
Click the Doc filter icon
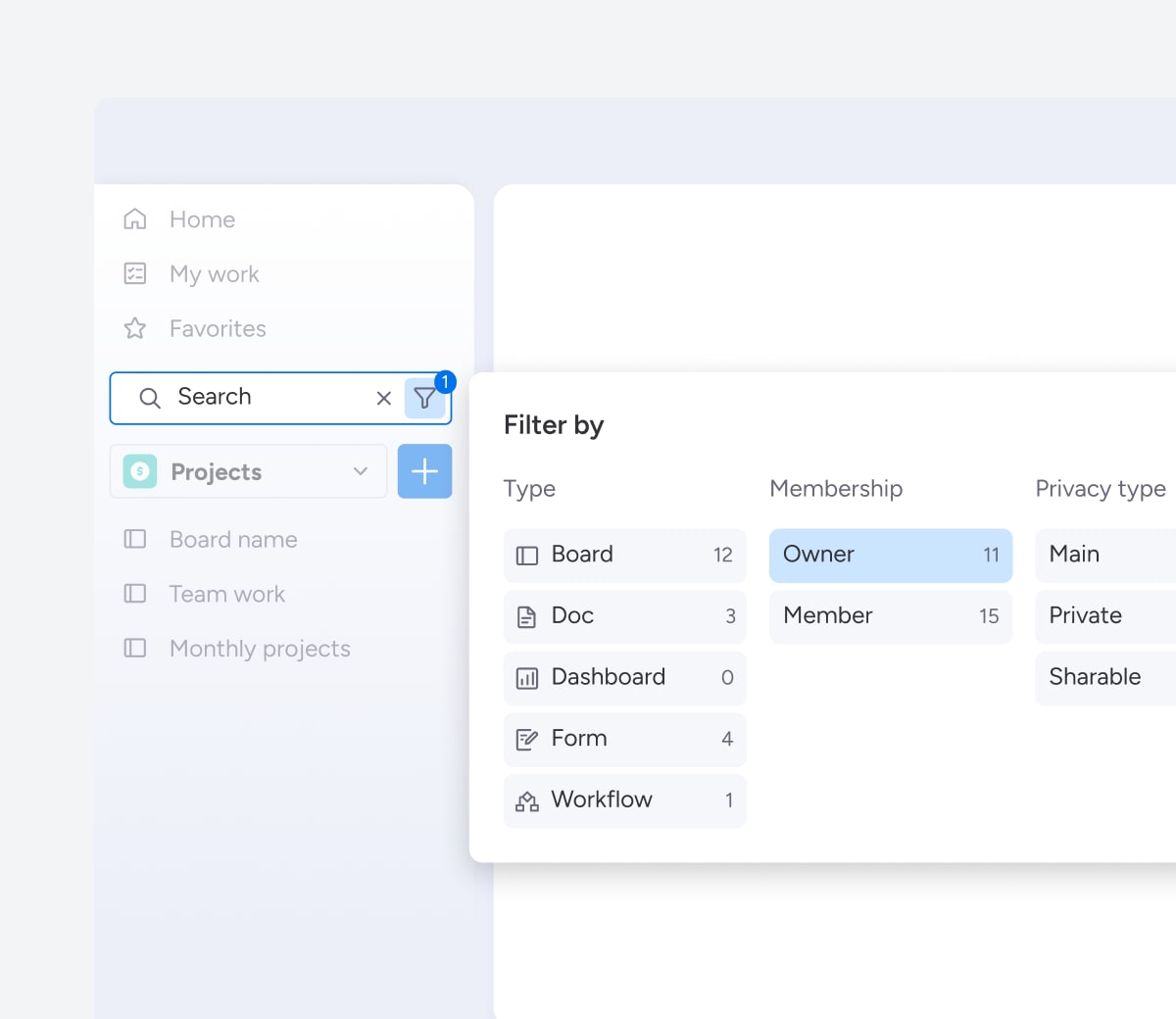[527, 617]
